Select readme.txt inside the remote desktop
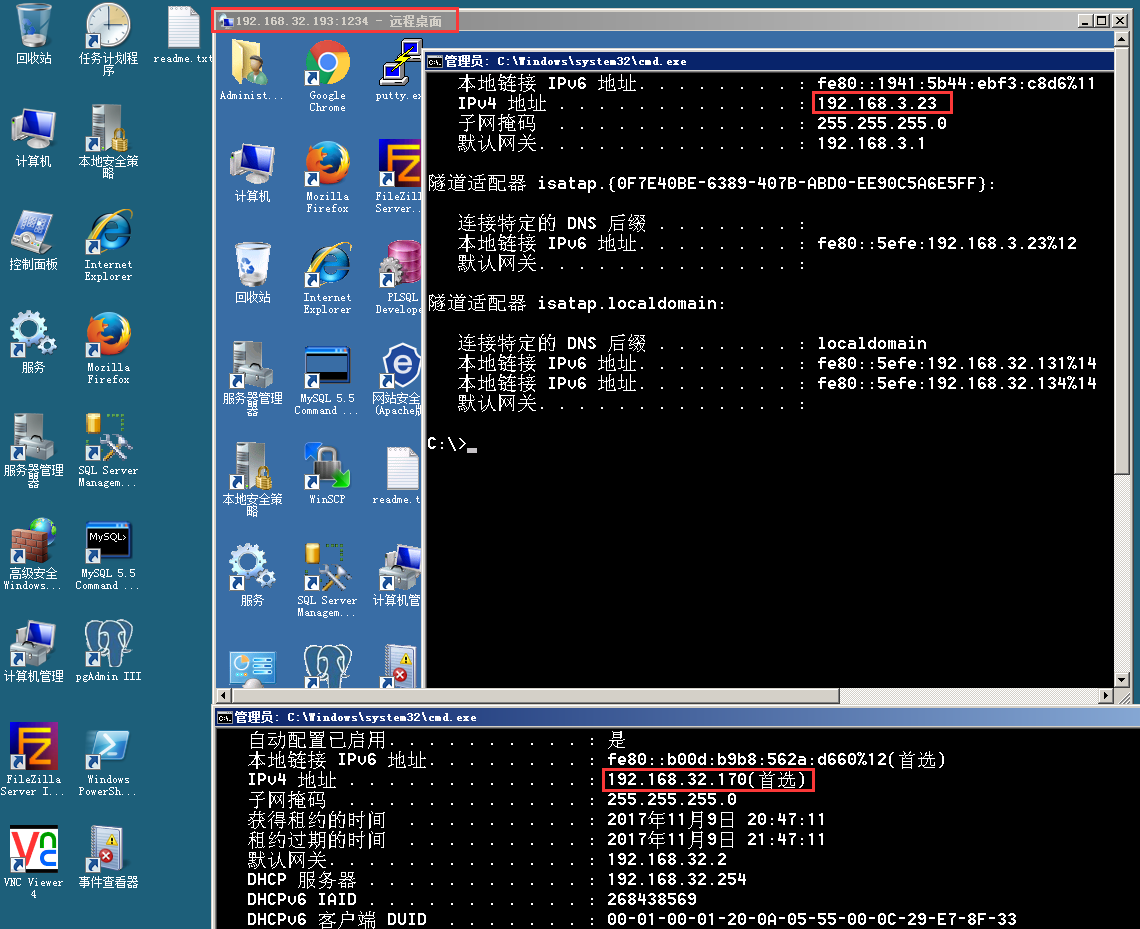Viewport: 1140px width, 929px height. (x=398, y=475)
